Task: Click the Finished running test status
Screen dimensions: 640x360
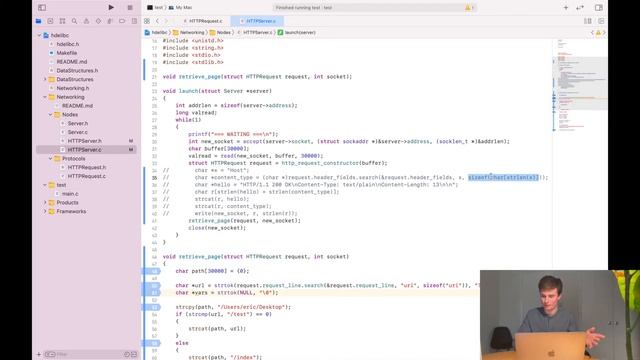Action: [304, 7]
